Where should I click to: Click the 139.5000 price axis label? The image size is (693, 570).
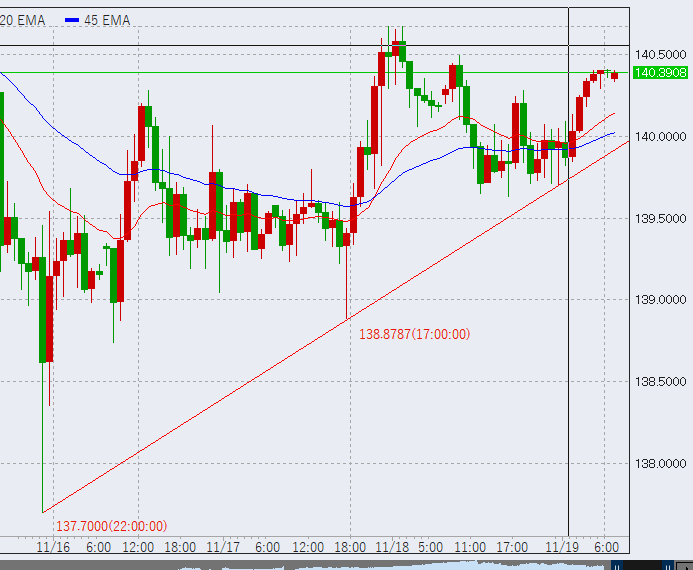[660, 218]
